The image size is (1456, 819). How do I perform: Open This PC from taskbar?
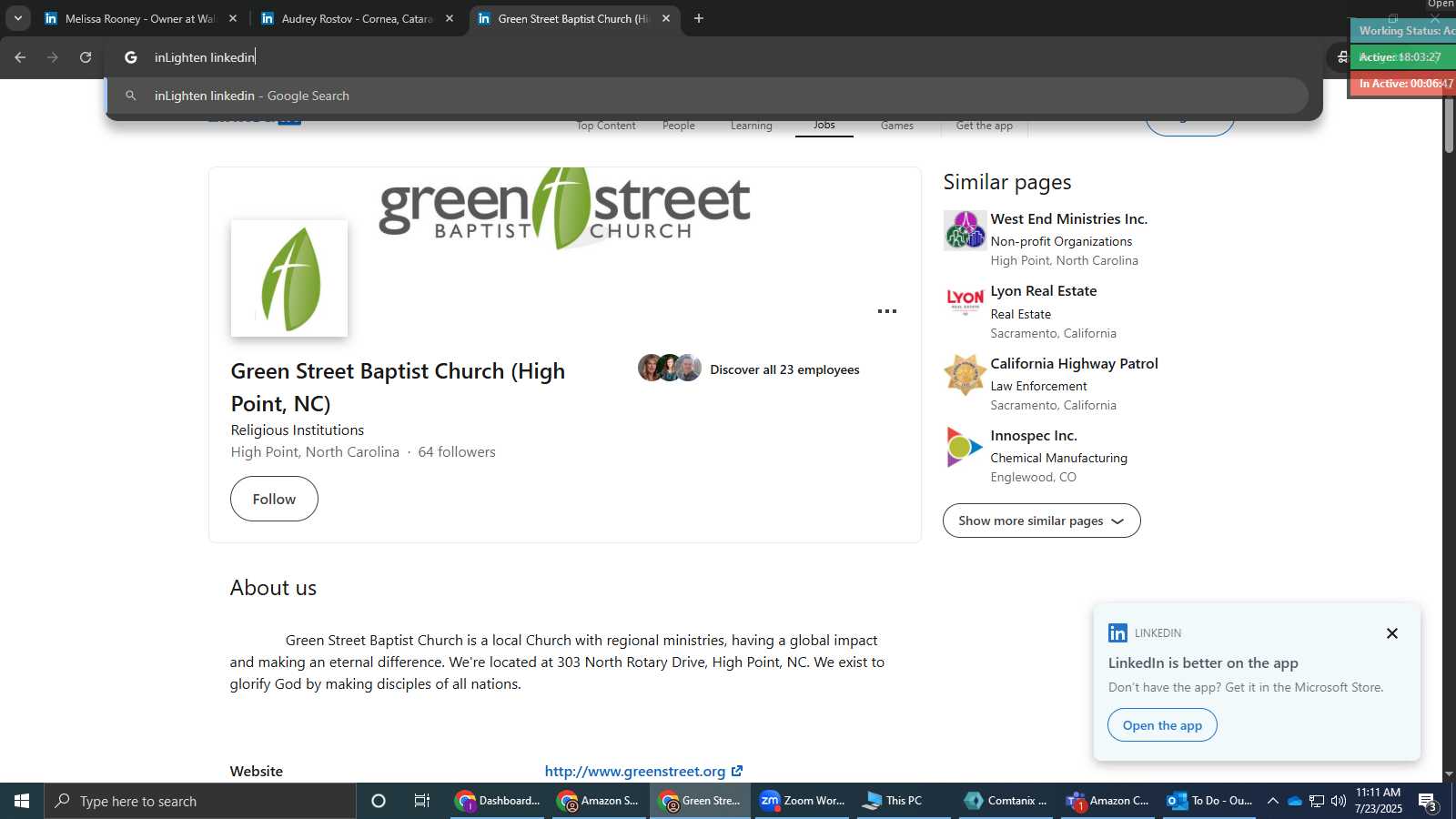point(903,801)
